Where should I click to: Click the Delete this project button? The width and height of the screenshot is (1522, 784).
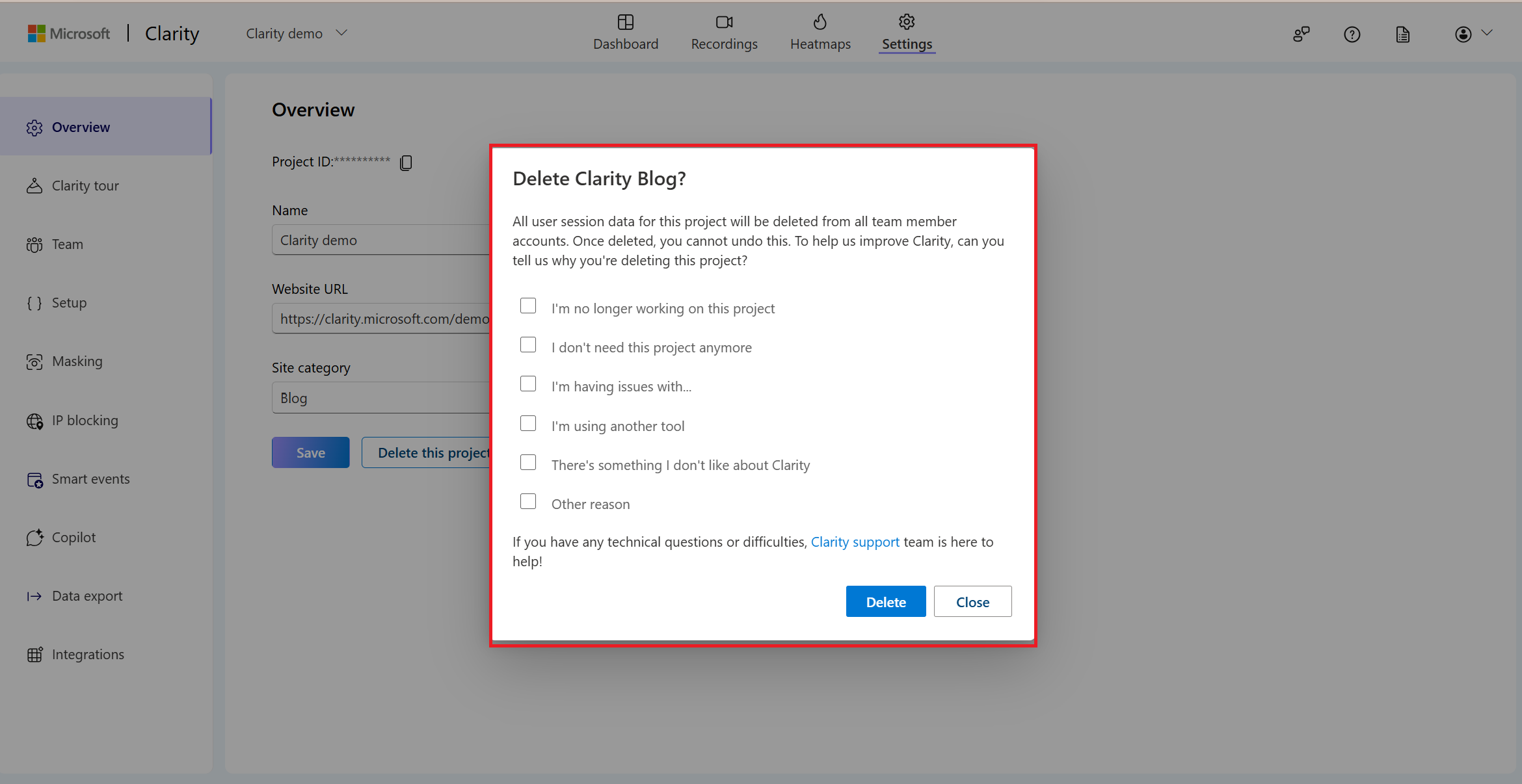(426, 452)
